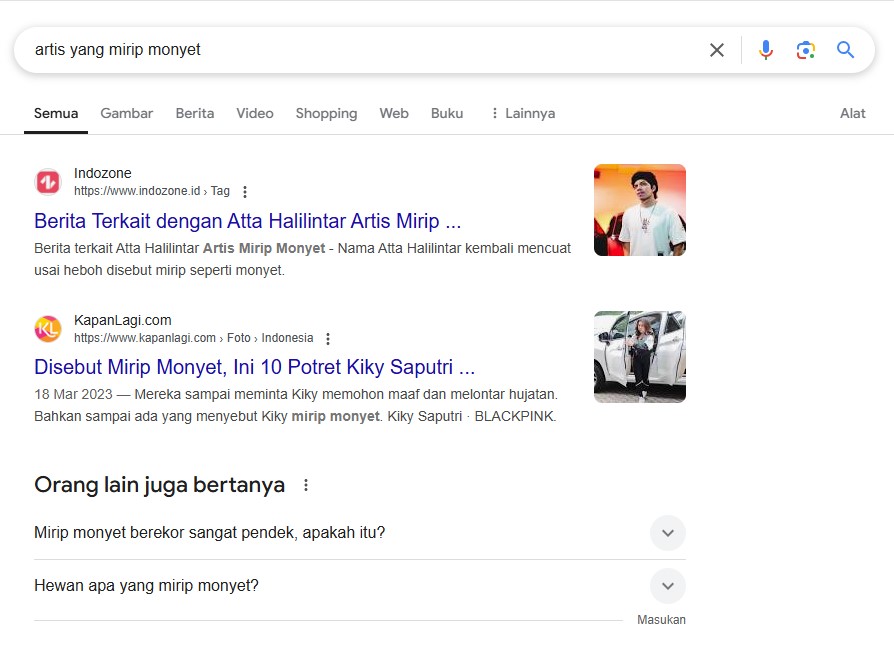Screen dimensions: 894x652
Task: Switch to the Gambar tab
Action: click(x=127, y=113)
